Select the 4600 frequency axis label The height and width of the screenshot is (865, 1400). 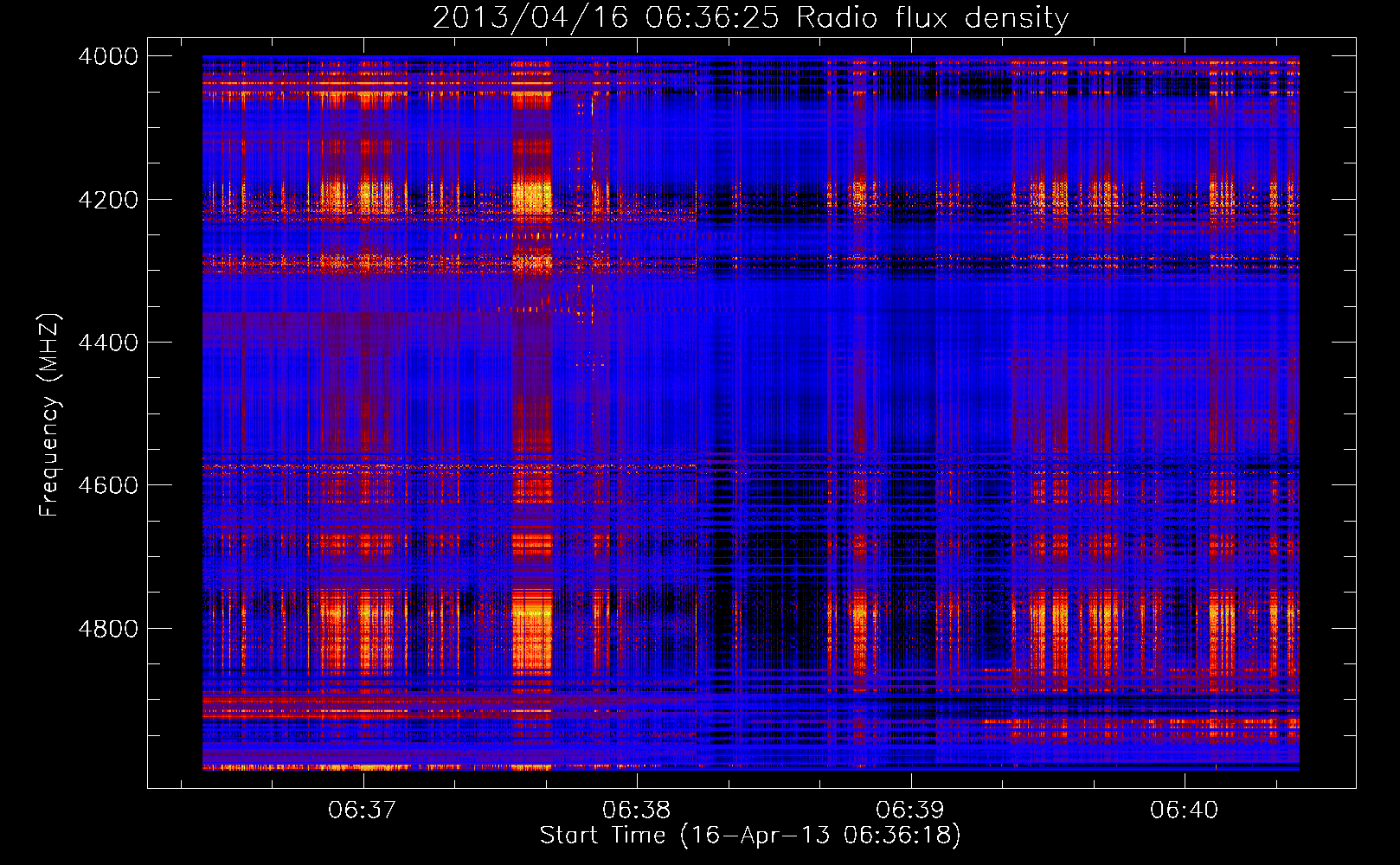click(x=108, y=485)
